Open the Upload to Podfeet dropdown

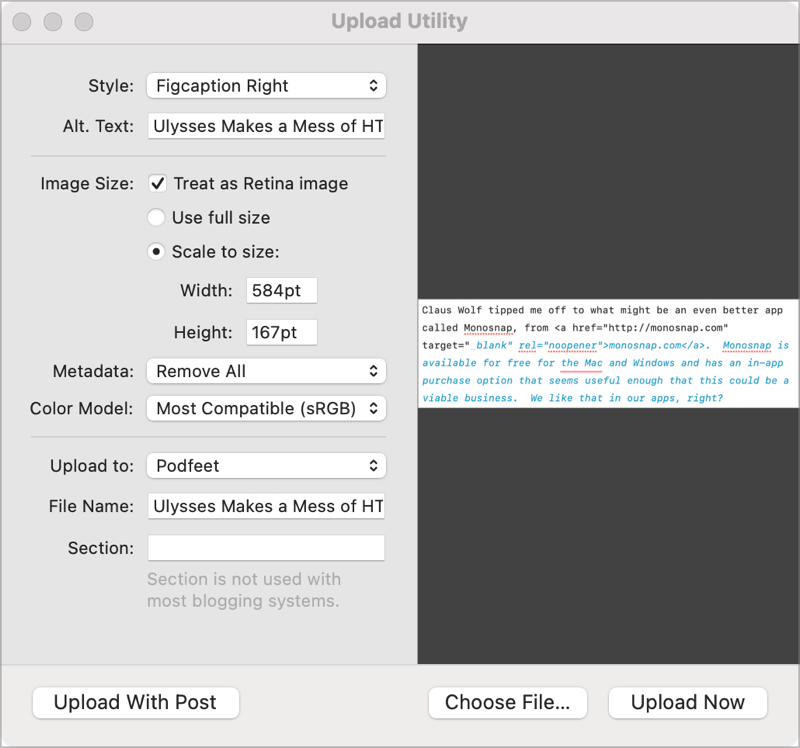click(265, 466)
